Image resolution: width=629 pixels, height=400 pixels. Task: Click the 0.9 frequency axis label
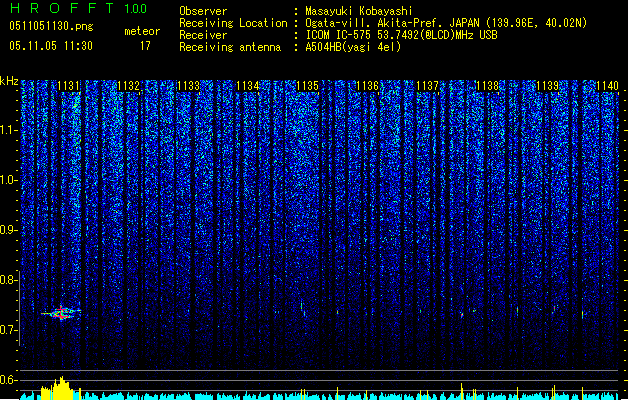tap(9, 230)
